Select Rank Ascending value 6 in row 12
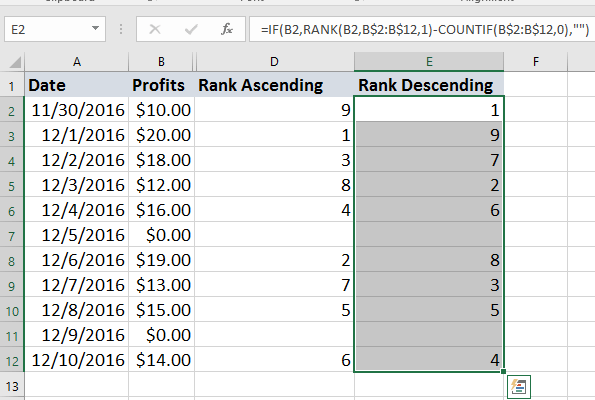 click(x=274, y=360)
